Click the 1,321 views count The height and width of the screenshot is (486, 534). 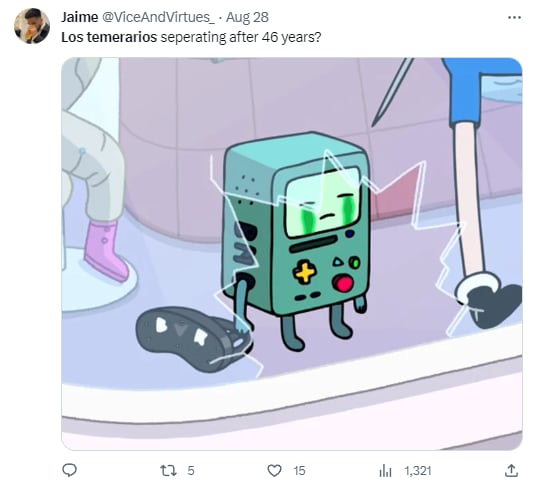tap(418, 471)
